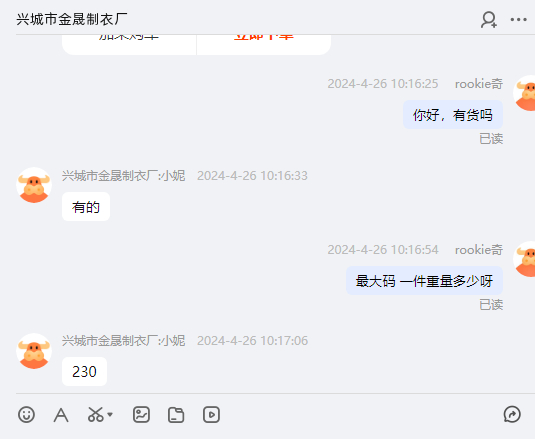Expand the screenshot tool dropdown arrow
Screen dimensions: 535x439
point(110,415)
